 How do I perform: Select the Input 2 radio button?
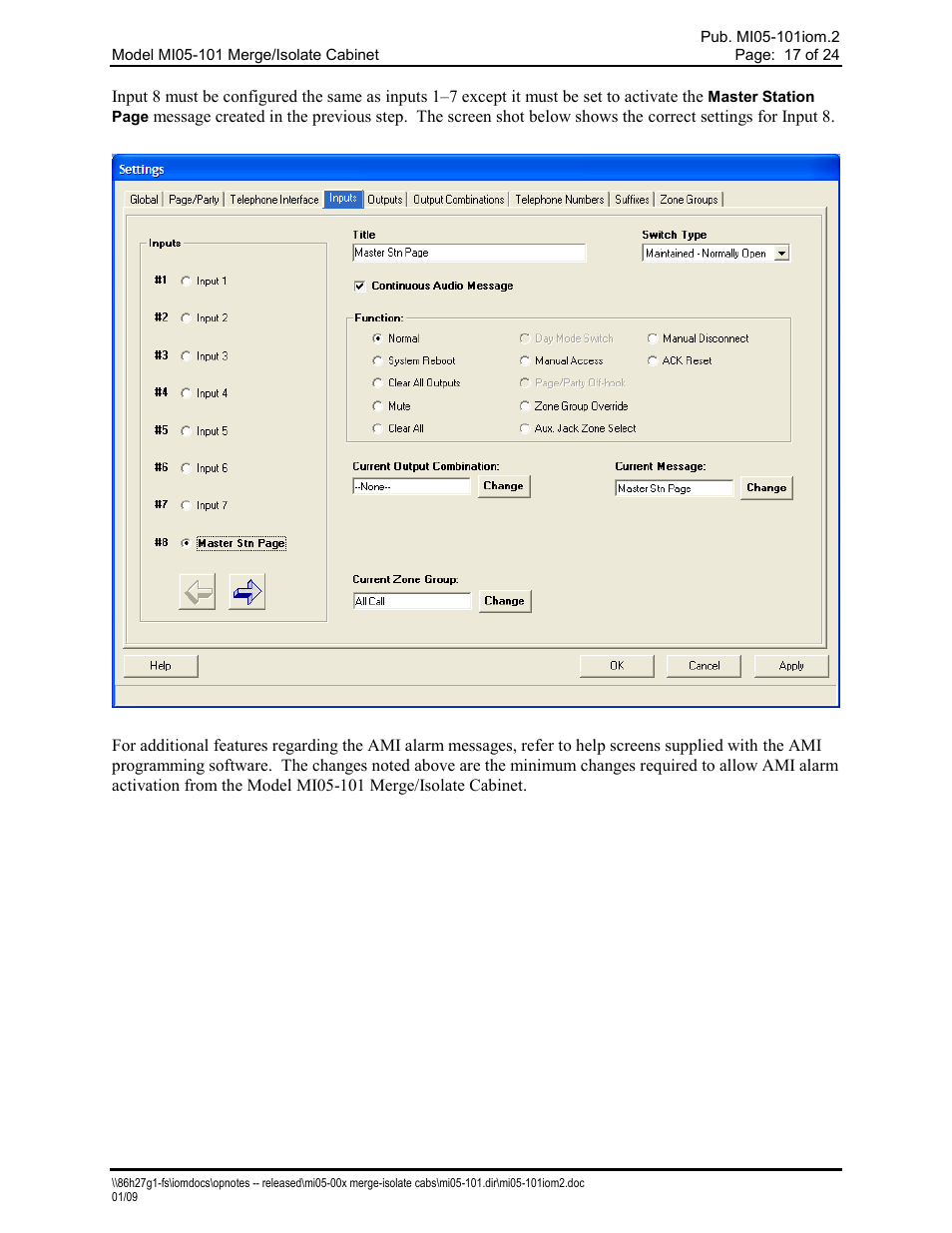click(186, 318)
